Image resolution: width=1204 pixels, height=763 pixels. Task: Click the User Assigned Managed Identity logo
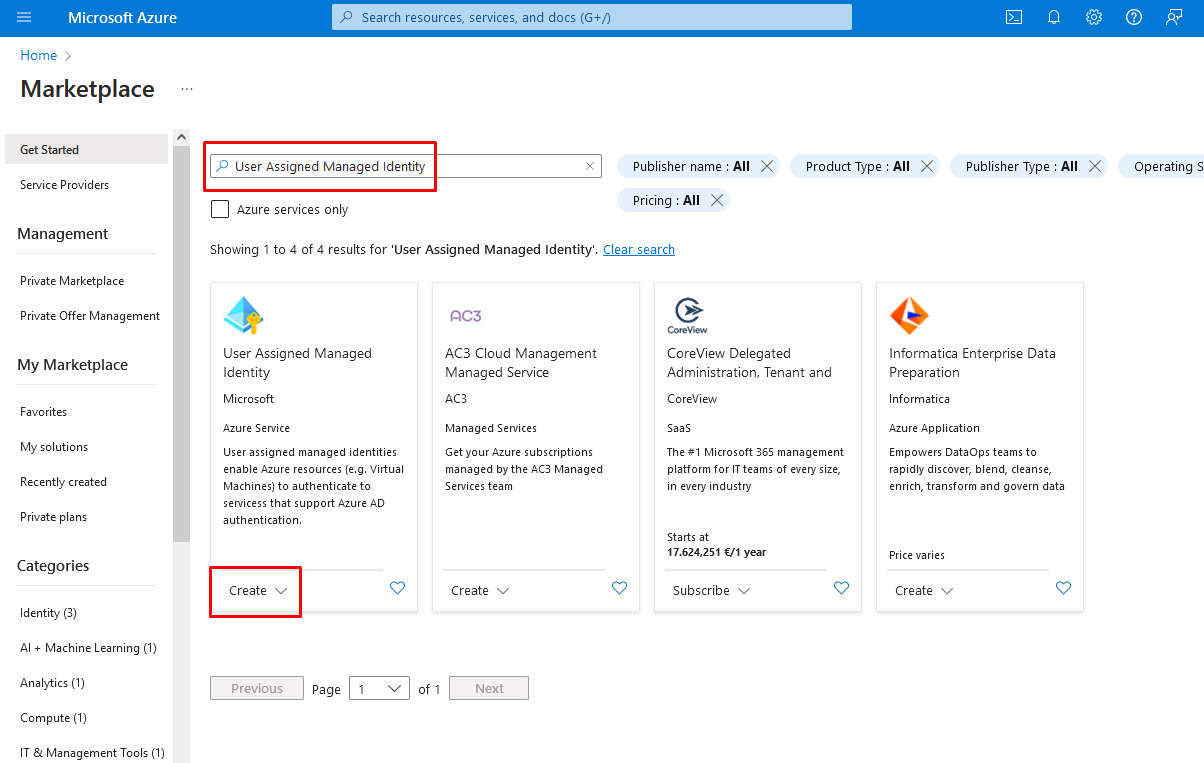coord(243,315)
